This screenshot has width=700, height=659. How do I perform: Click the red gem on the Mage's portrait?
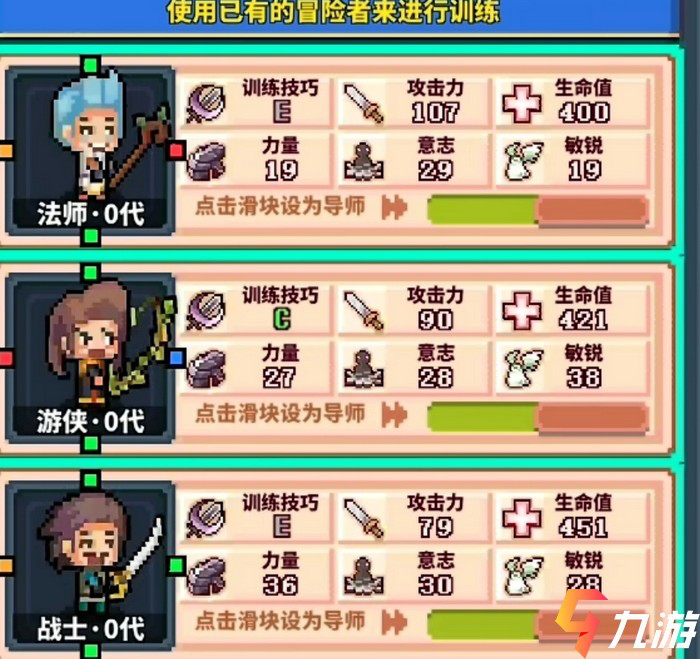[177, 150]
